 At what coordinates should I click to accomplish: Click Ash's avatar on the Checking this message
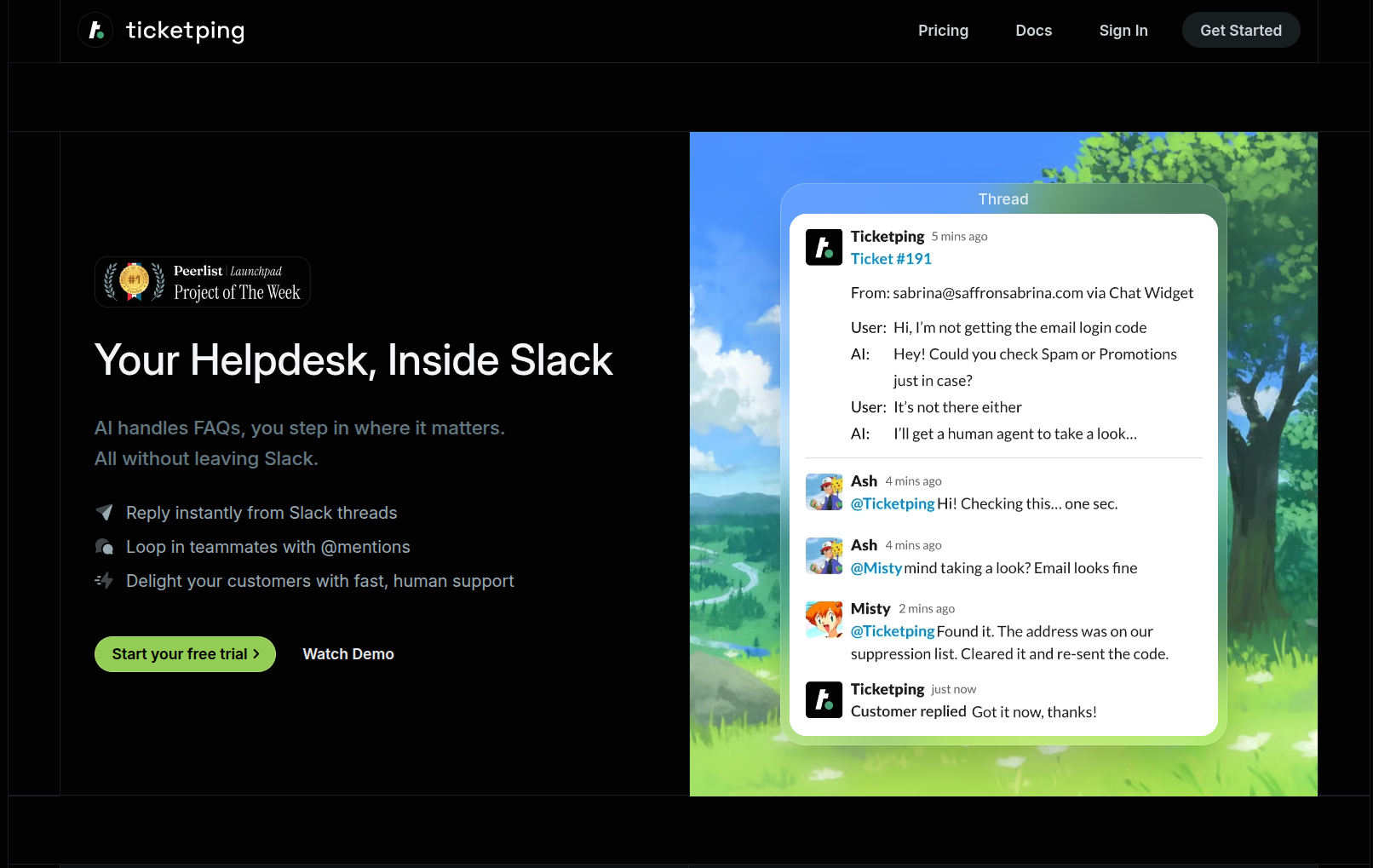coord(824,492)
